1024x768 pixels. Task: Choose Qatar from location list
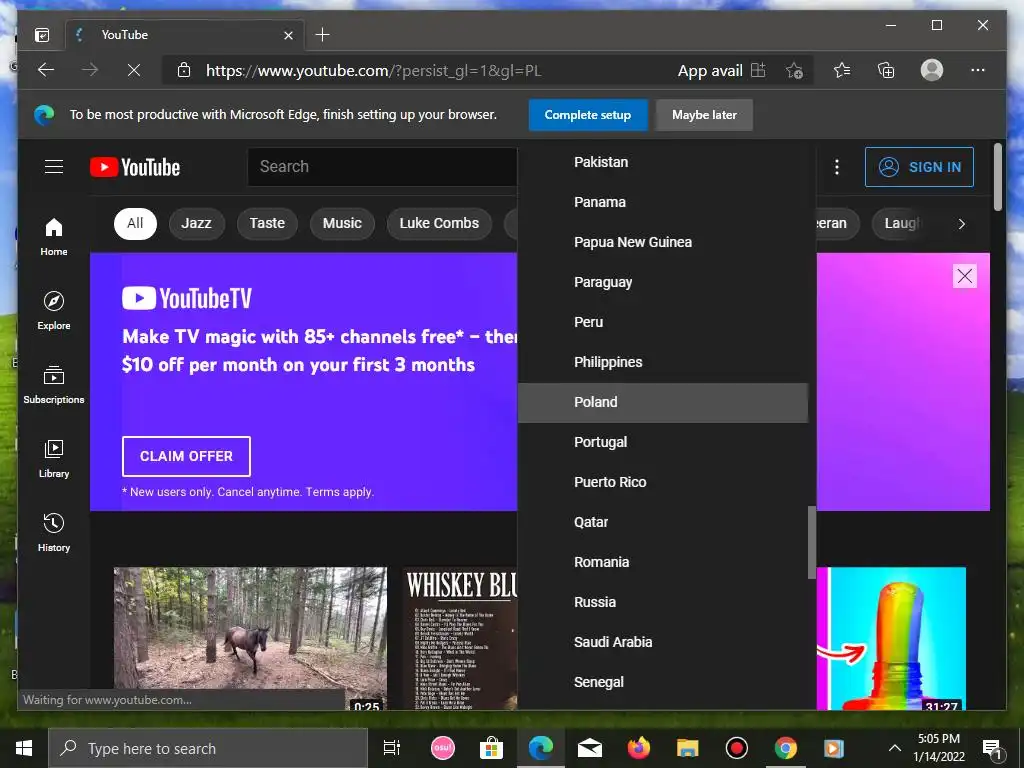click(663, 522)
